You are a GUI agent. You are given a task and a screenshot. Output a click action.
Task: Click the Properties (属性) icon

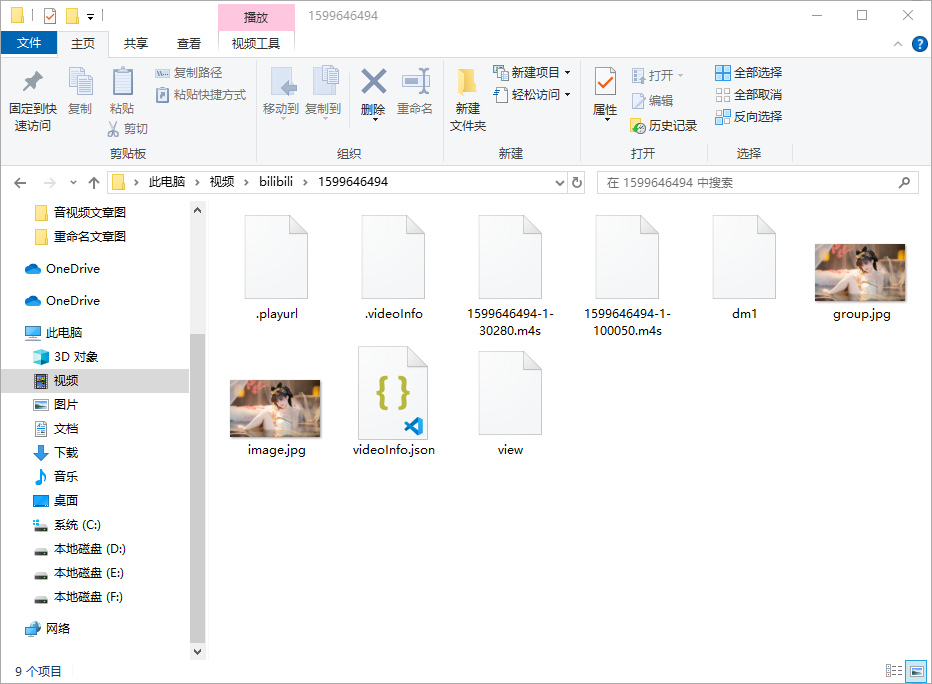tap(605, 82)
